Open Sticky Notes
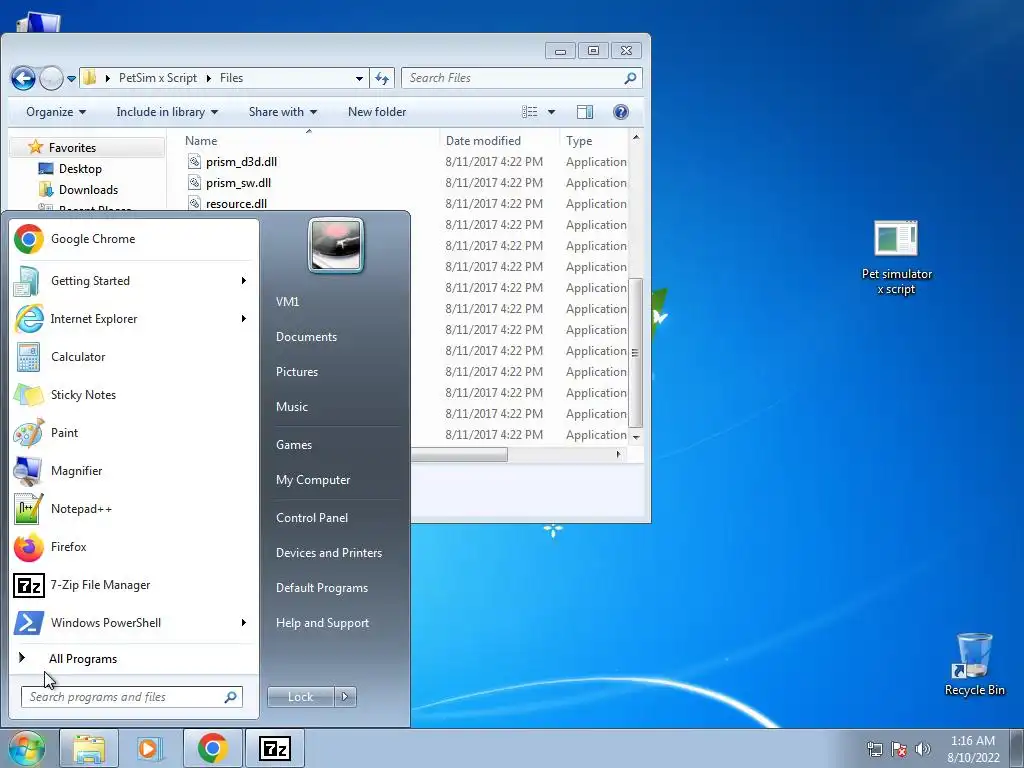Image resolution: width=1024 pixels, height=768 pixels. pos(134,394)
